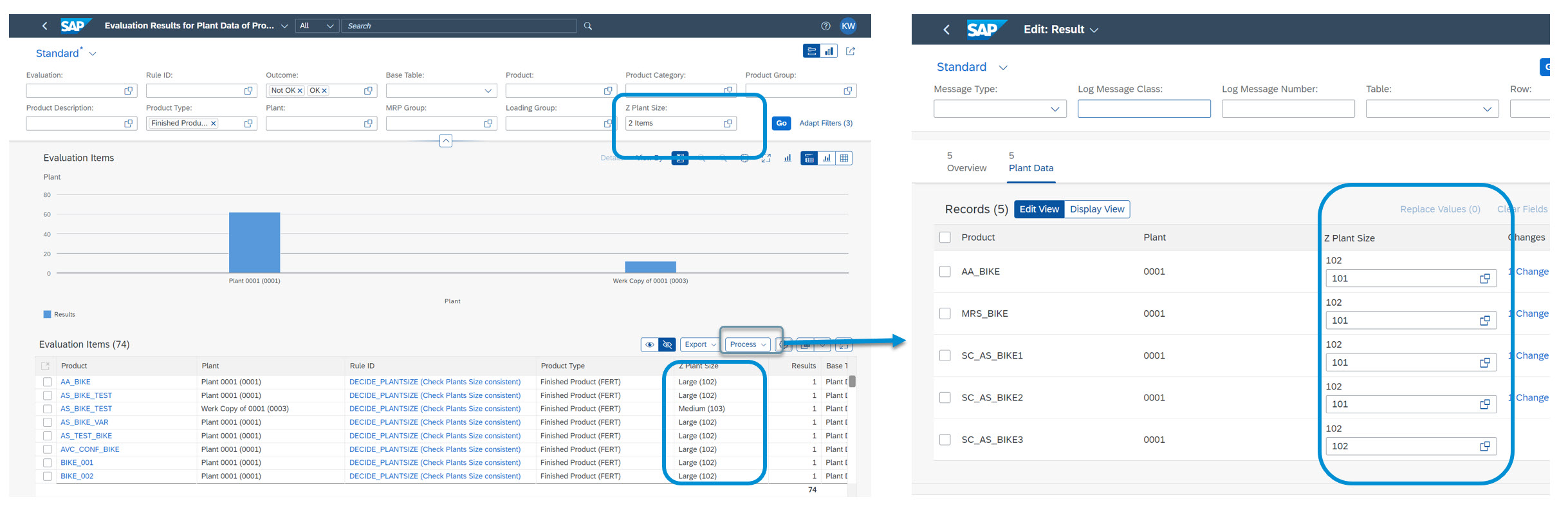Image resolution: width=1568 pixels, height=506 pixels.
Task: Select the SC_AS_BIKE3 record checkbox
Action: point(945,440)
